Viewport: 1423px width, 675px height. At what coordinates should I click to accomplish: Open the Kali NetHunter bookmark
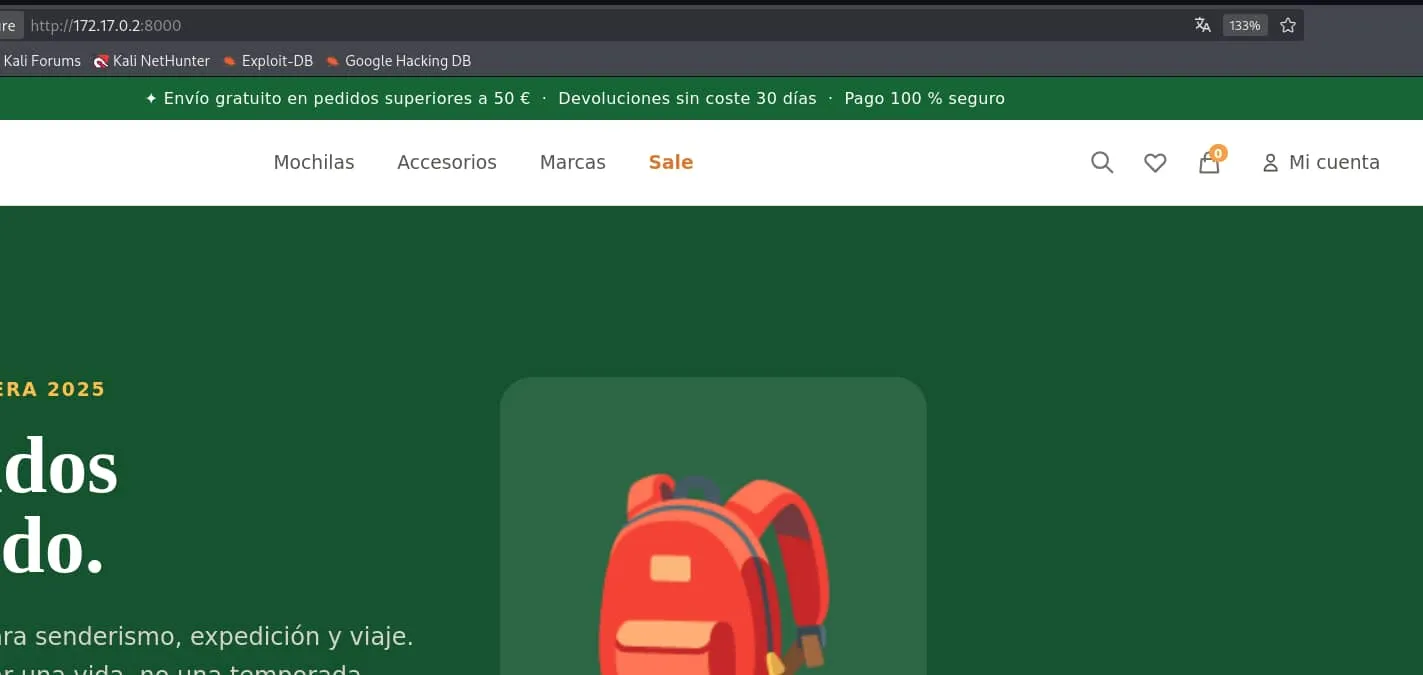coord(152,61)
